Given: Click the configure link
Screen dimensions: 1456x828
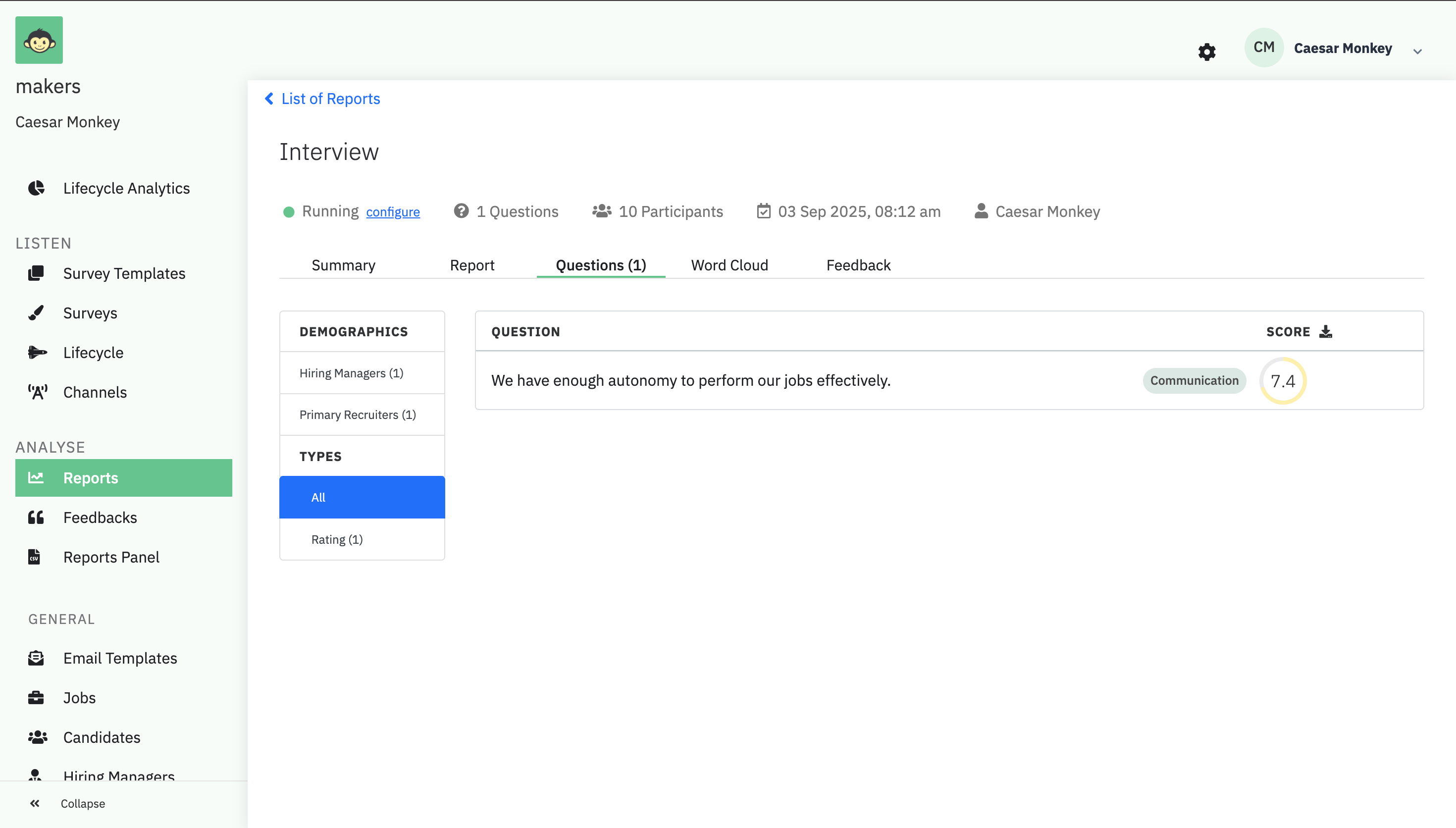Looking at the screenshot, I should [x=393, y=212].
